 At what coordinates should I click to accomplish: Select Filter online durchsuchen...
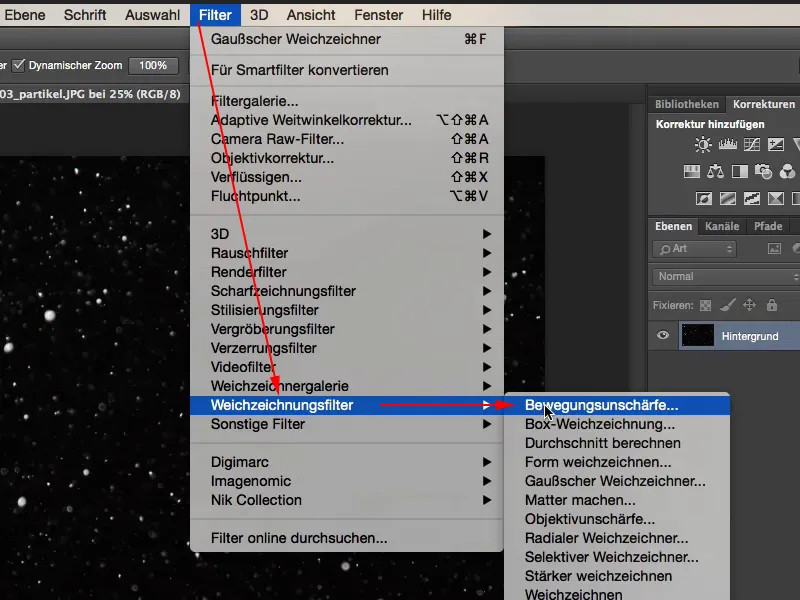point(347,538)
